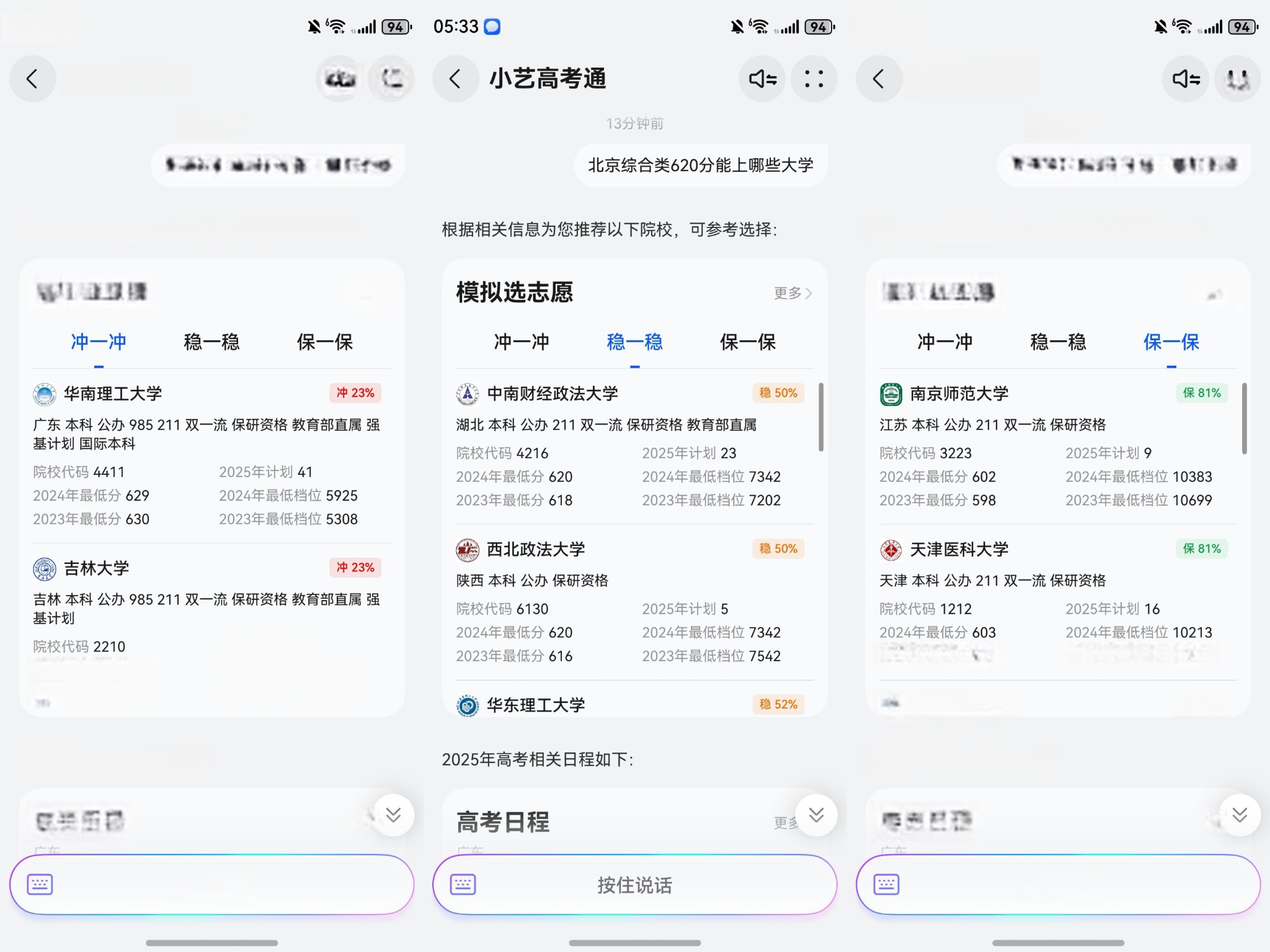Go back using the left screen's back arrow
Screen dimensions: 1270x952
[x=33, y=79]
